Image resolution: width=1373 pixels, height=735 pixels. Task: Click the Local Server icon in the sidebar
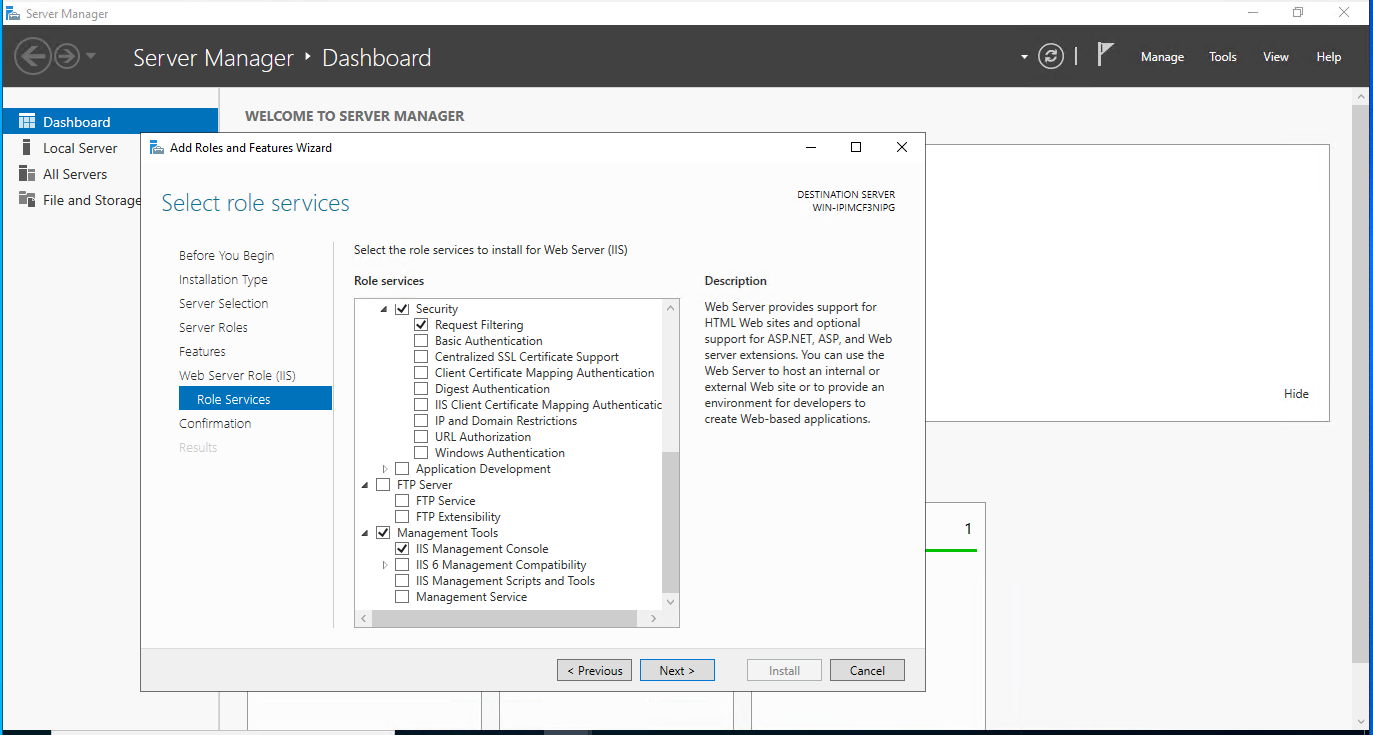(x=27, y=147)
